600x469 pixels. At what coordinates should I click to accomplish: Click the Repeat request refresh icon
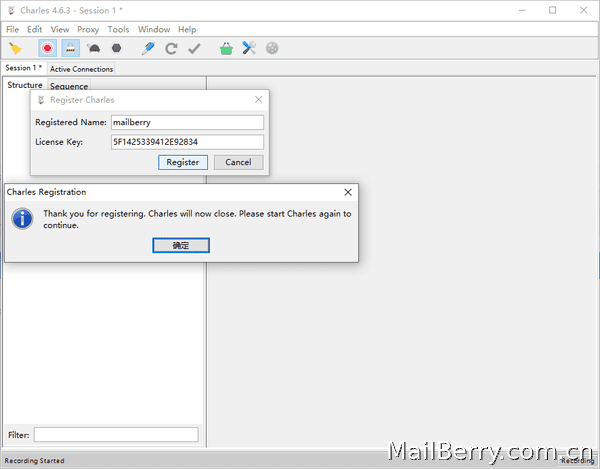(171, 49)
